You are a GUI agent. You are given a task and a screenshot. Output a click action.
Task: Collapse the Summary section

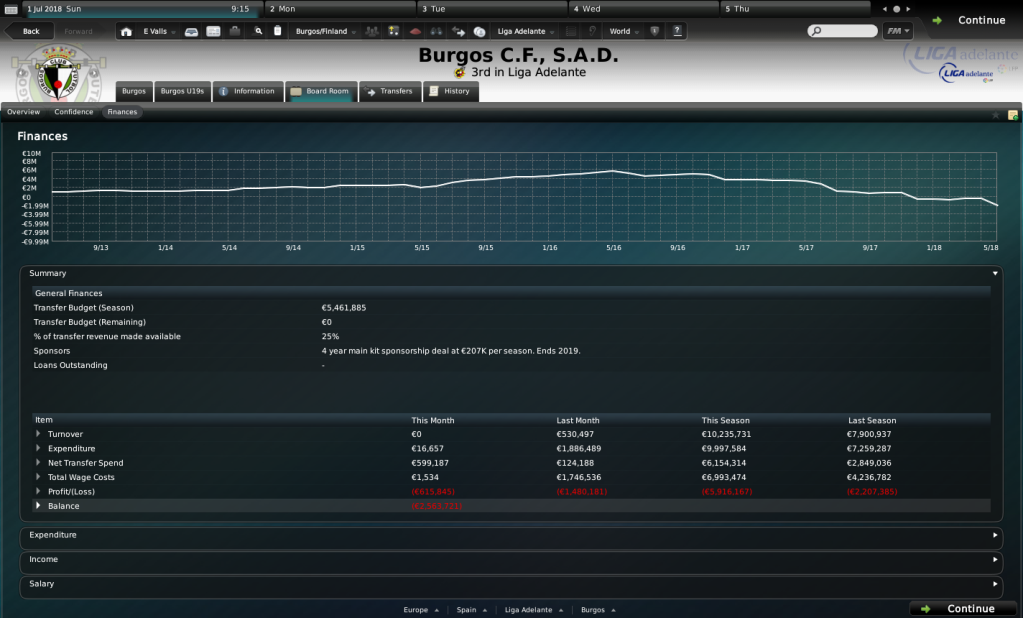point(995,273)
